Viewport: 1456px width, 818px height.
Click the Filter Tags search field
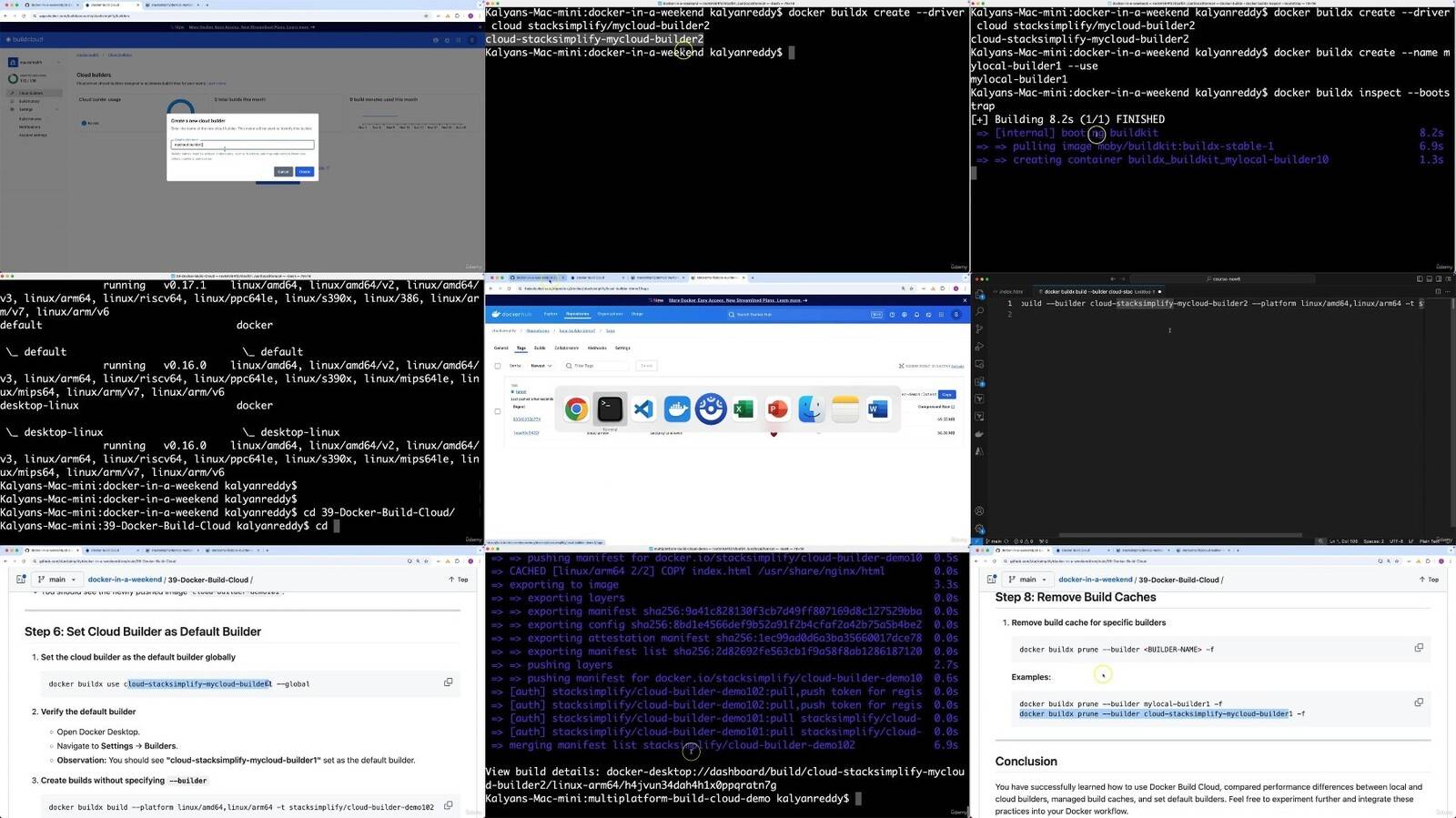pos(596,366)
